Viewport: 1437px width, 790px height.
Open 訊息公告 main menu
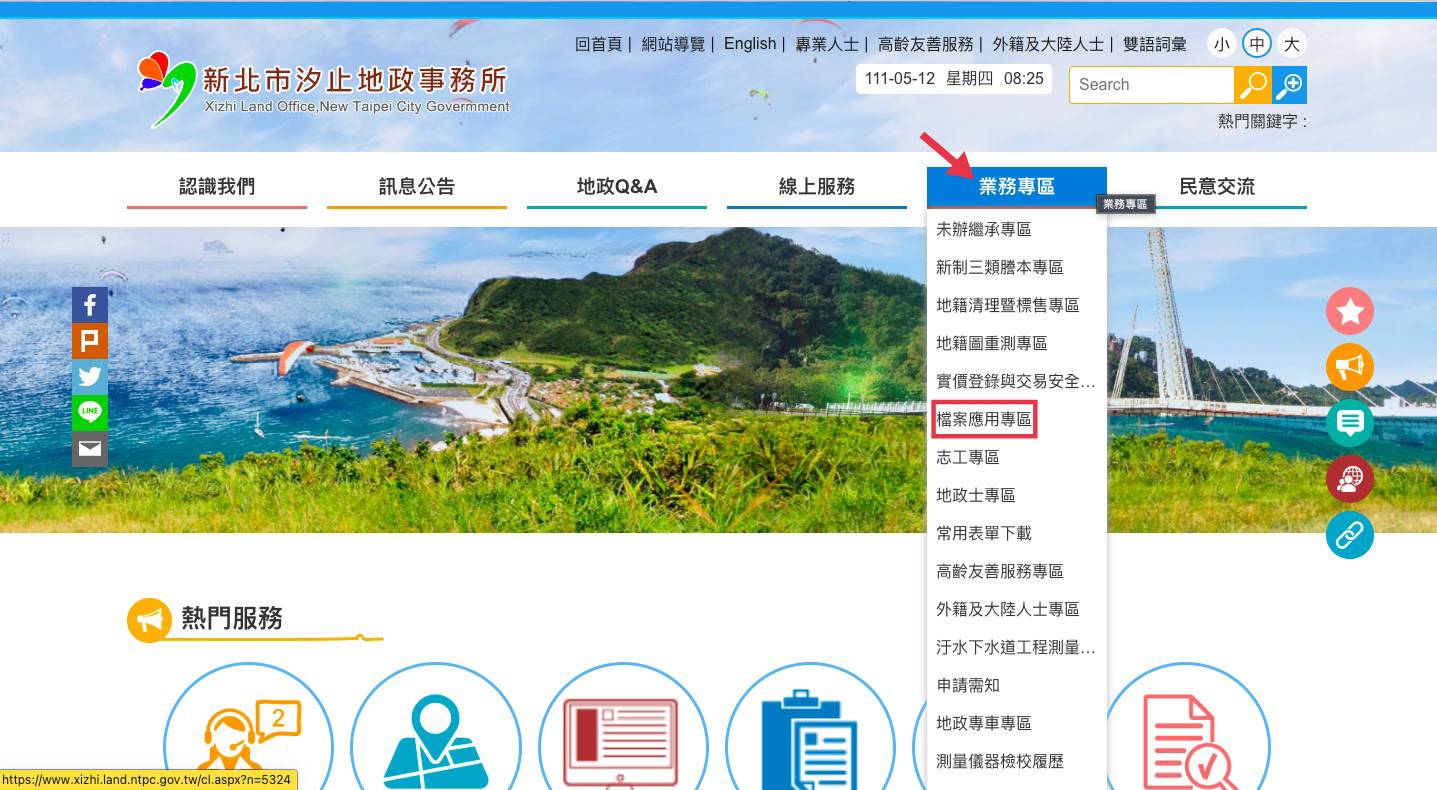coord(417,187)
